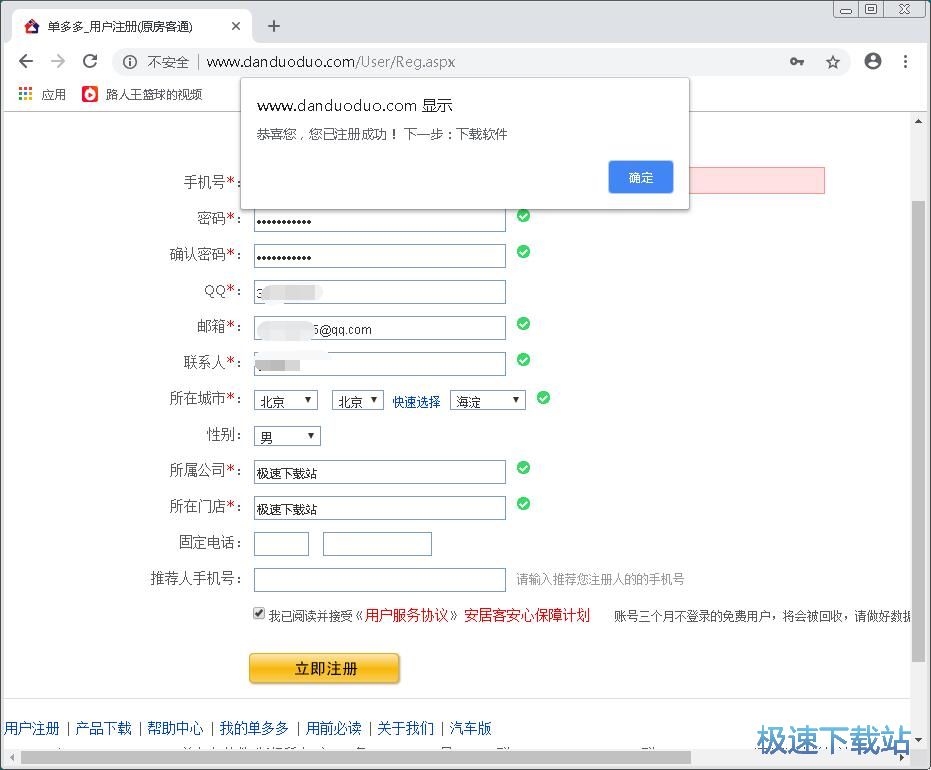Image resolution: width=931 pixels, height=770 pixels.
Task: Click the scroll-up arrow of page scrollbar
Action: pos(919,121)
